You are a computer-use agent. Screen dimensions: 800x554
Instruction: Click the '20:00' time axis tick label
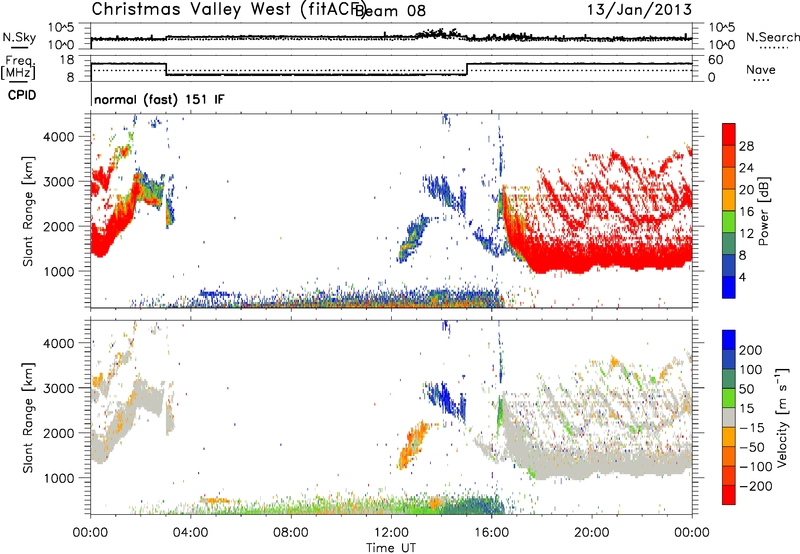click(592, 533)
